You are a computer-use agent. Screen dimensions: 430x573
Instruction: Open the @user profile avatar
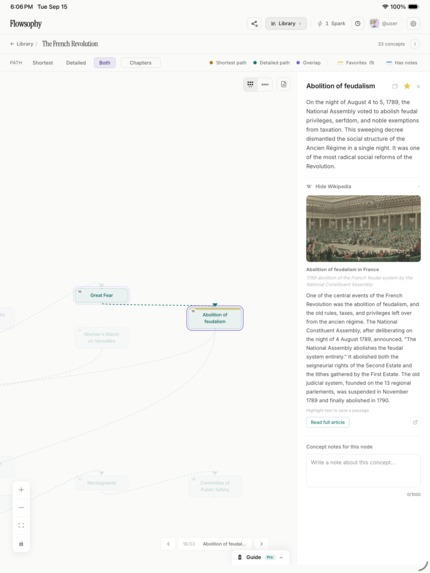point(374,24)
